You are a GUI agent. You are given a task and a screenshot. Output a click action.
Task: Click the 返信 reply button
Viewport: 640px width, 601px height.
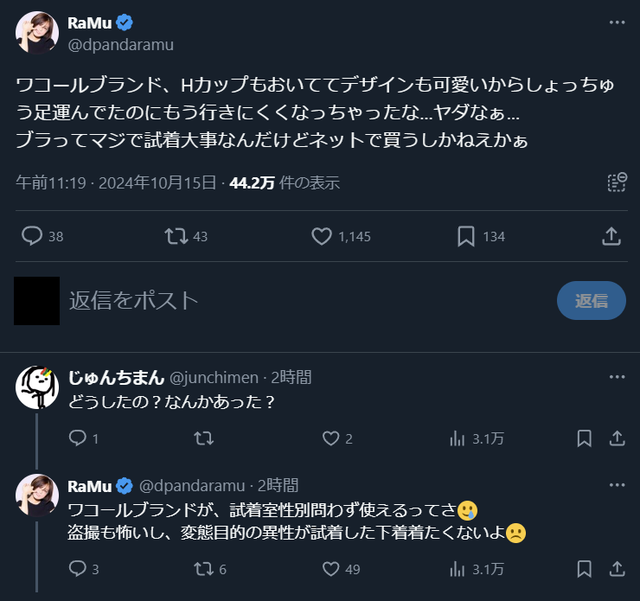(x=591, y=300)
